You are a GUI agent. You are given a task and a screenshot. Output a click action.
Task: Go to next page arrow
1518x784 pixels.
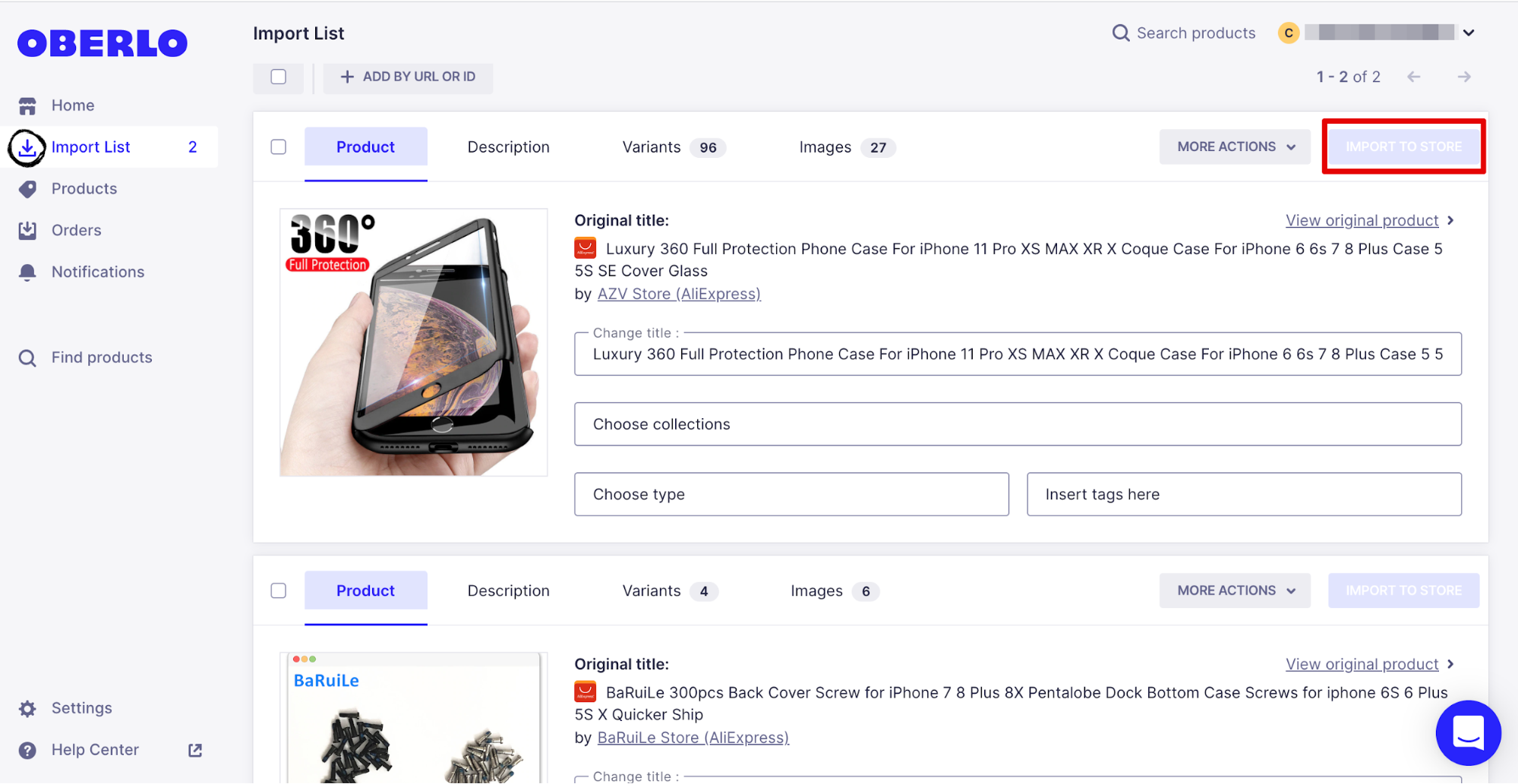[x=1464, y=77]
